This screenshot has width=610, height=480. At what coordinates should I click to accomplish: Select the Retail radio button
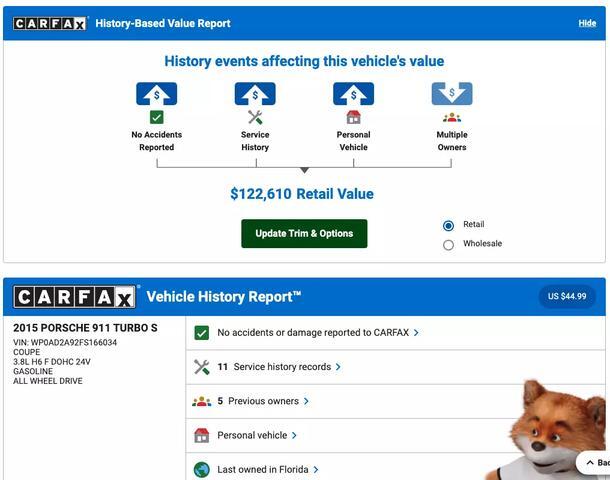[449, 226]
